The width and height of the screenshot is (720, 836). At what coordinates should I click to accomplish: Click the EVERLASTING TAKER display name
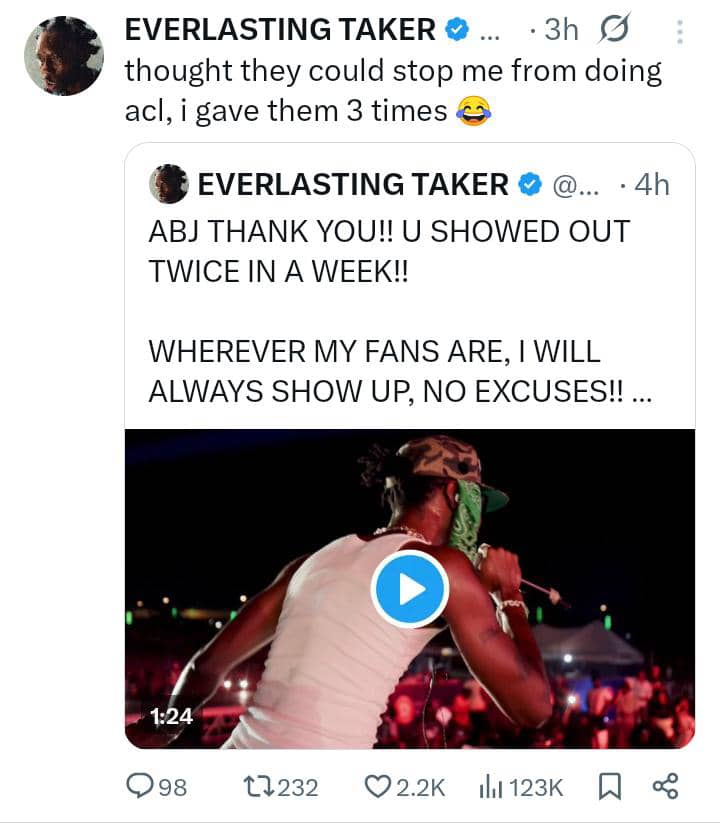(280, 29)
